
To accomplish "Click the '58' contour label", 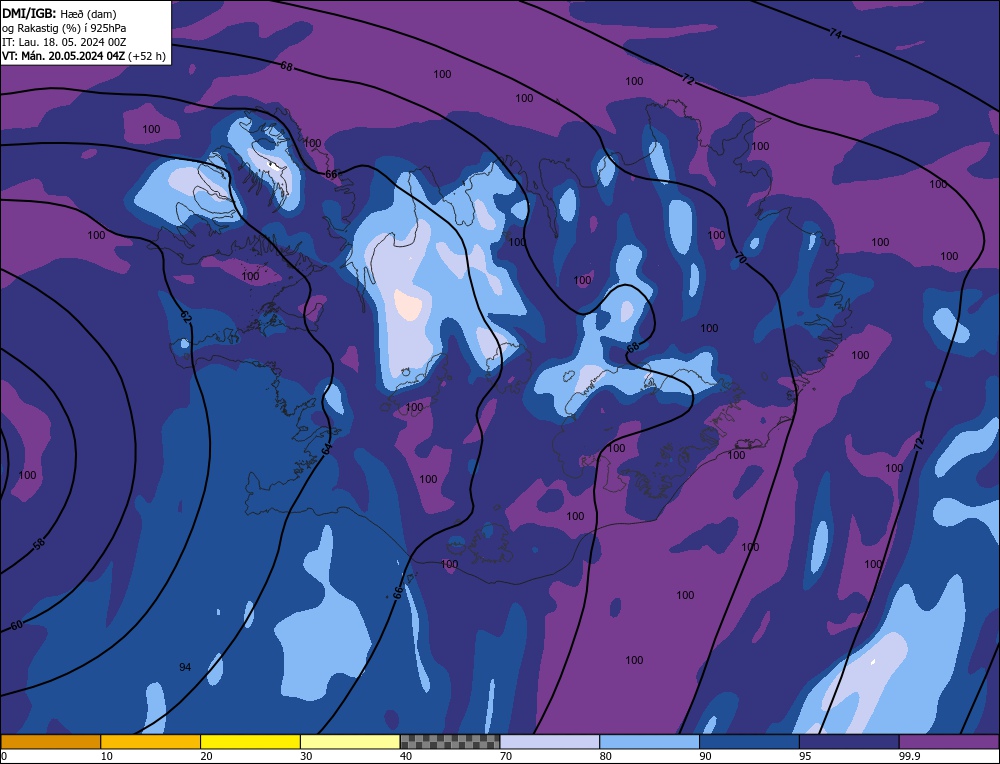I will point(39,544).
